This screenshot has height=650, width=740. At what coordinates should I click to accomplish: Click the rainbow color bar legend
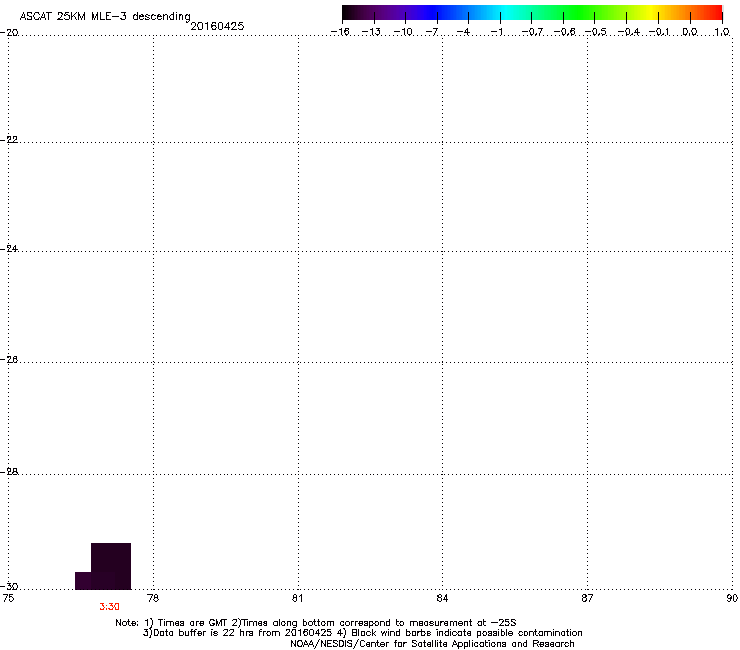[x=532, y=13]
